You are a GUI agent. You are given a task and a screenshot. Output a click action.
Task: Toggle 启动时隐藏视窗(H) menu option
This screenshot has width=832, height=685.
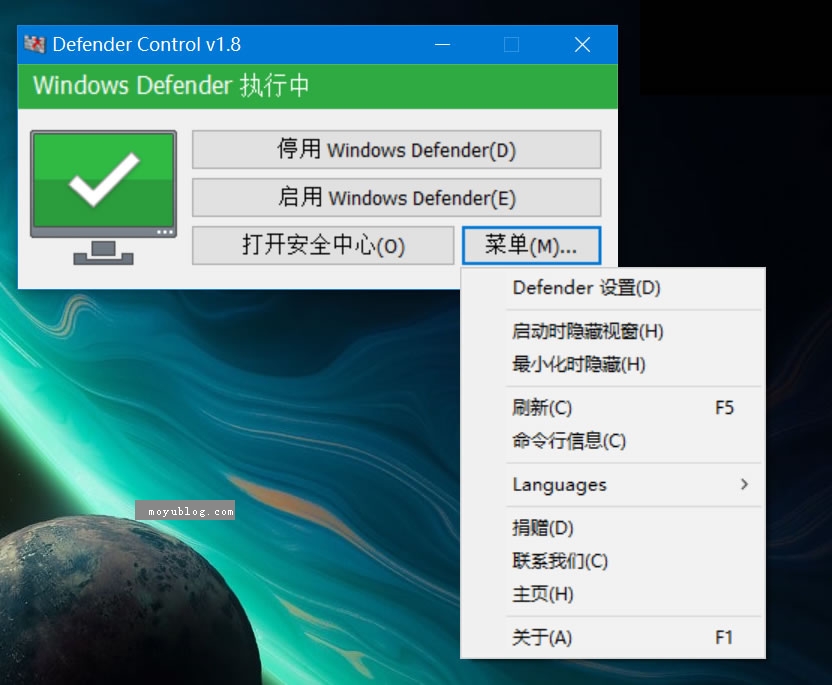(613, 331)
